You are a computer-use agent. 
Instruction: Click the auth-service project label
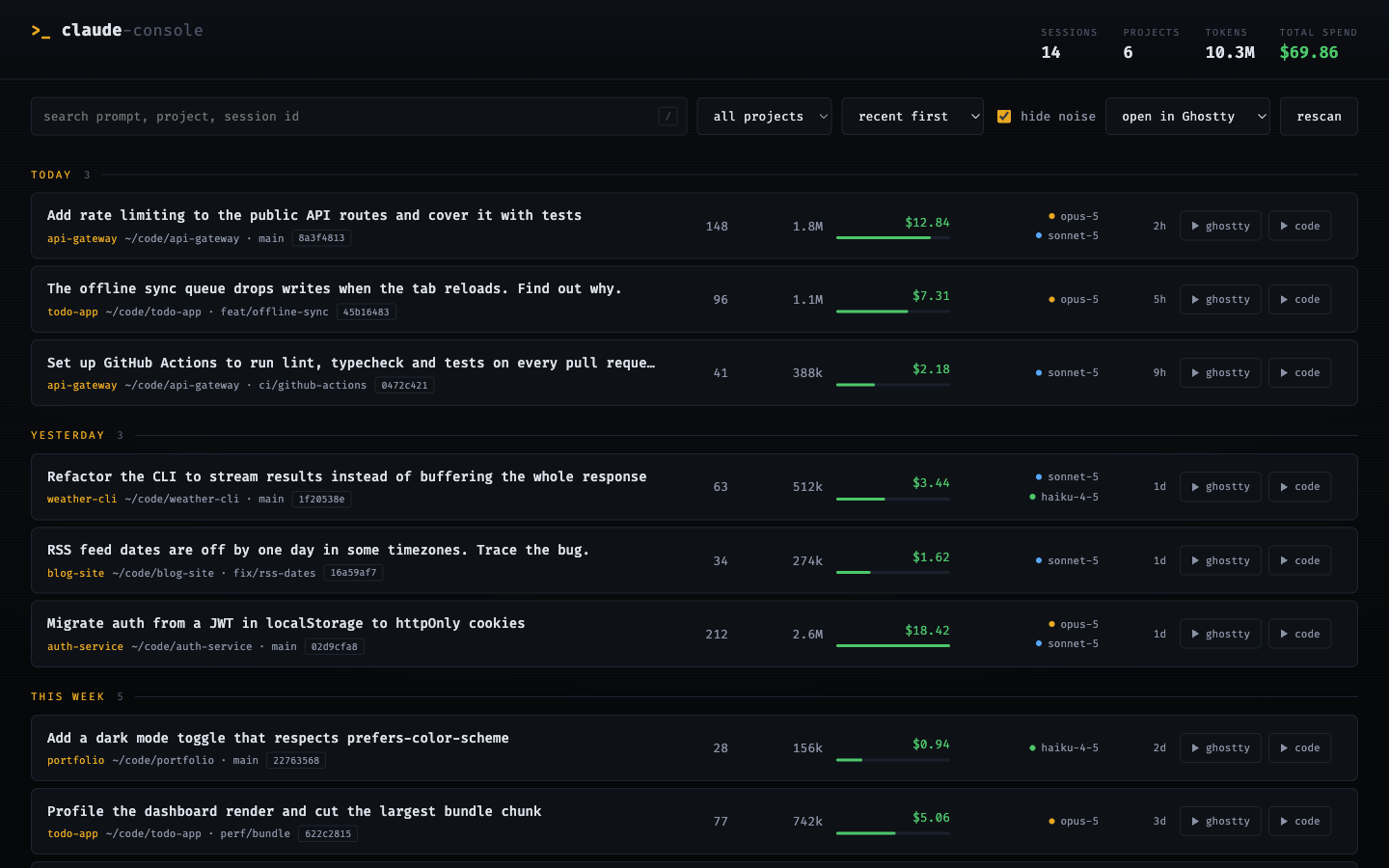point(85,647)
